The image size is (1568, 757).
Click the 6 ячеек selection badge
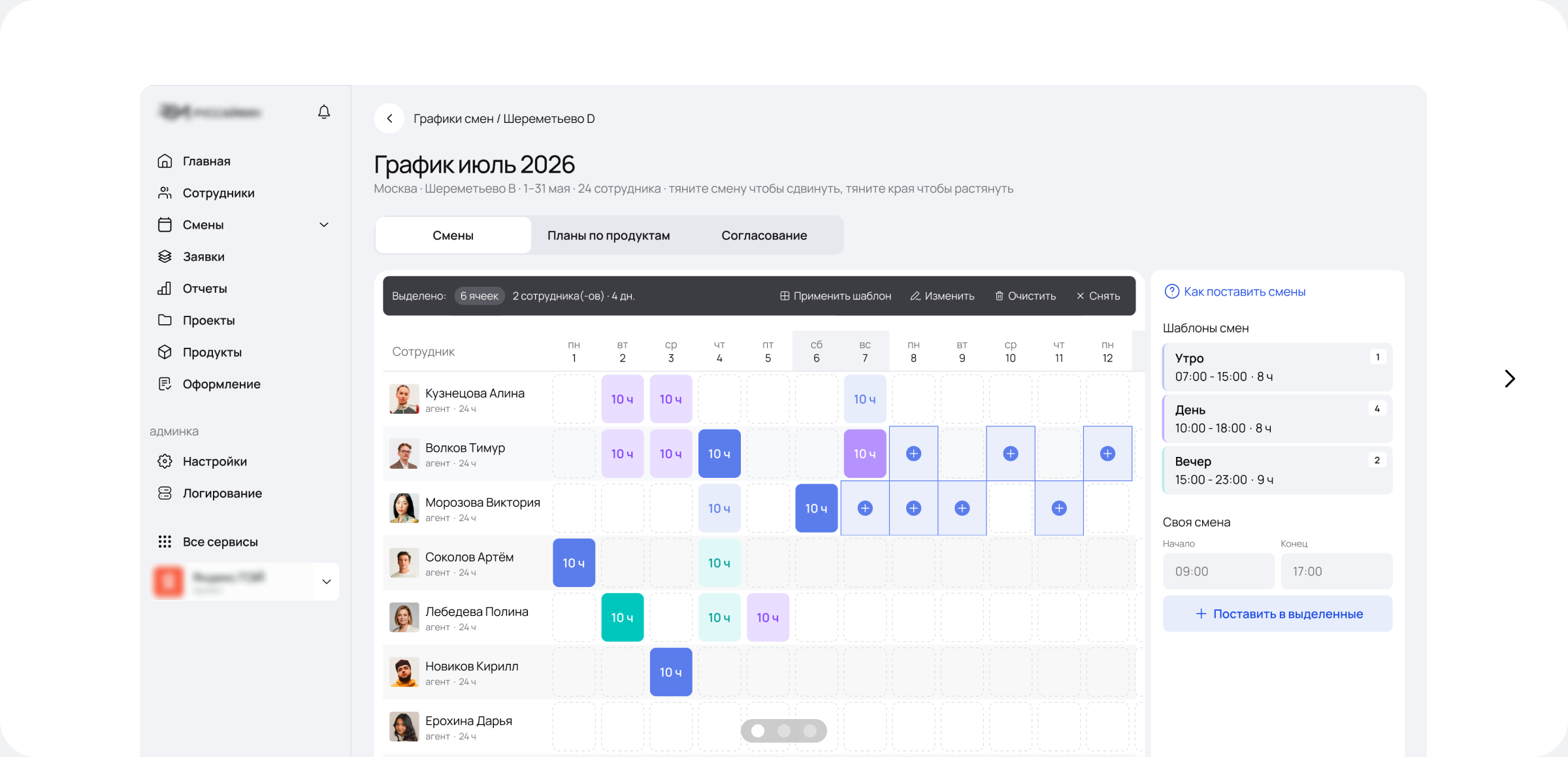click(x=480, y=296)
